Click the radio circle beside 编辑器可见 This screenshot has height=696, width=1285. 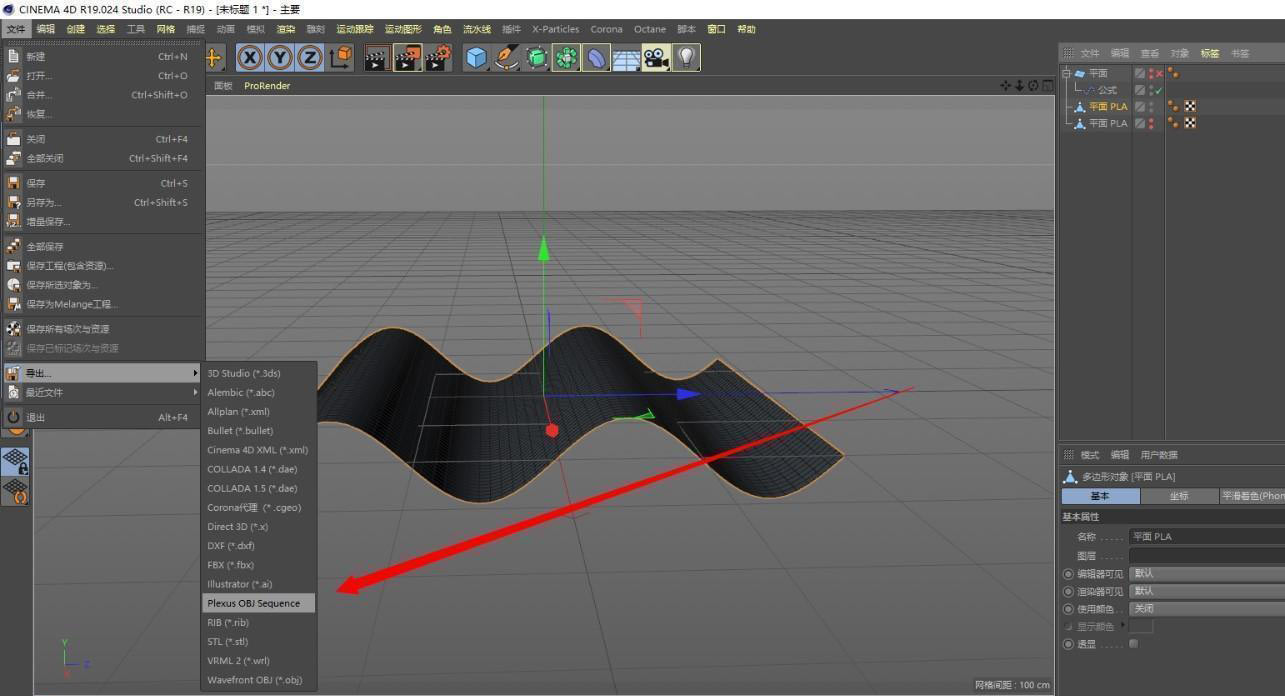click(x=1068, y=574)
